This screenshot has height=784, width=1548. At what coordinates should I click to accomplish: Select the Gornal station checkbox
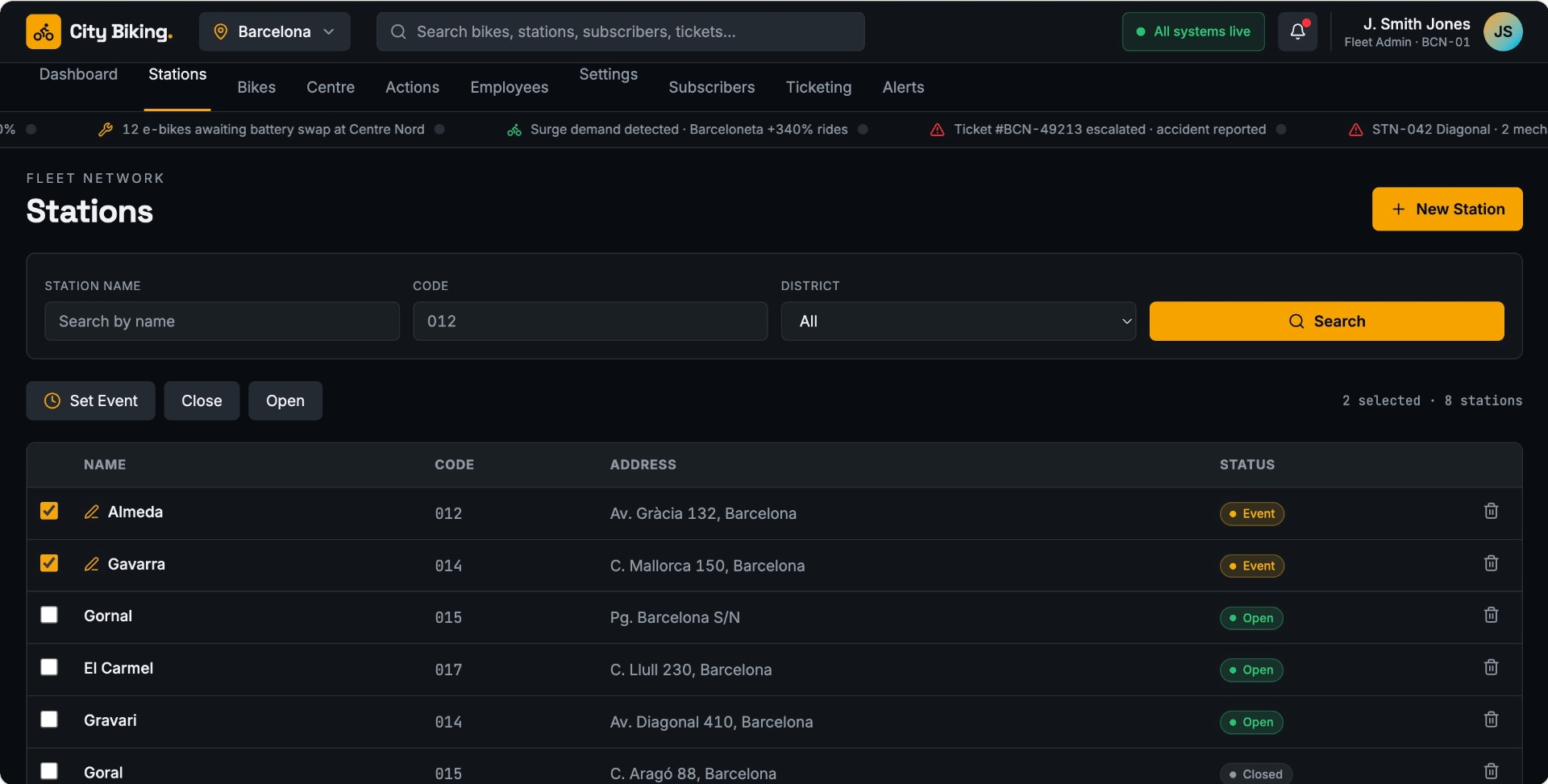pos(49,615)
